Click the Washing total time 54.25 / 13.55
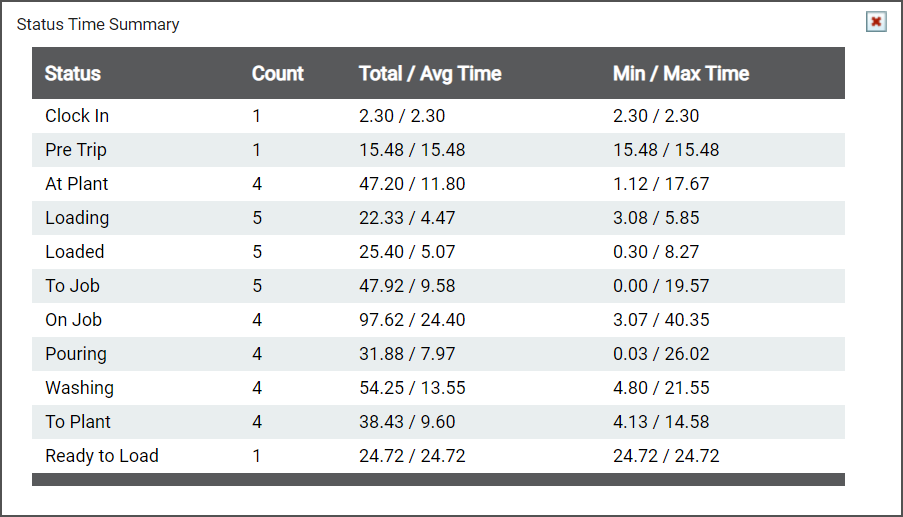Viewport: 903px width, 517px height. 412,387
